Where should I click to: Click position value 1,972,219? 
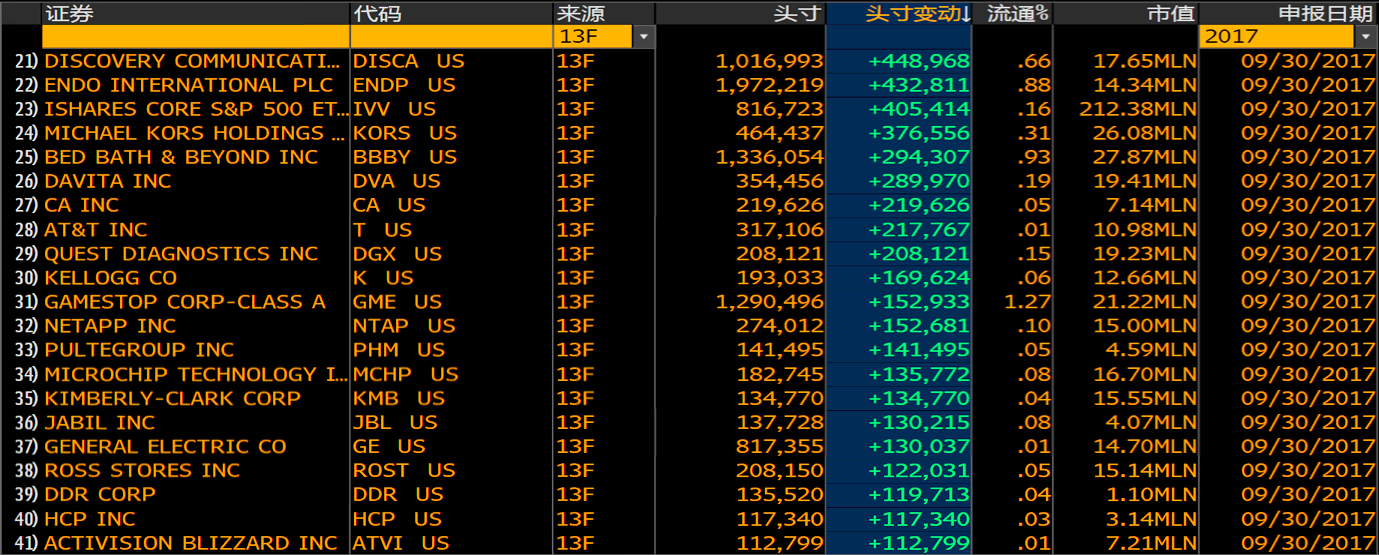[769, 85]
